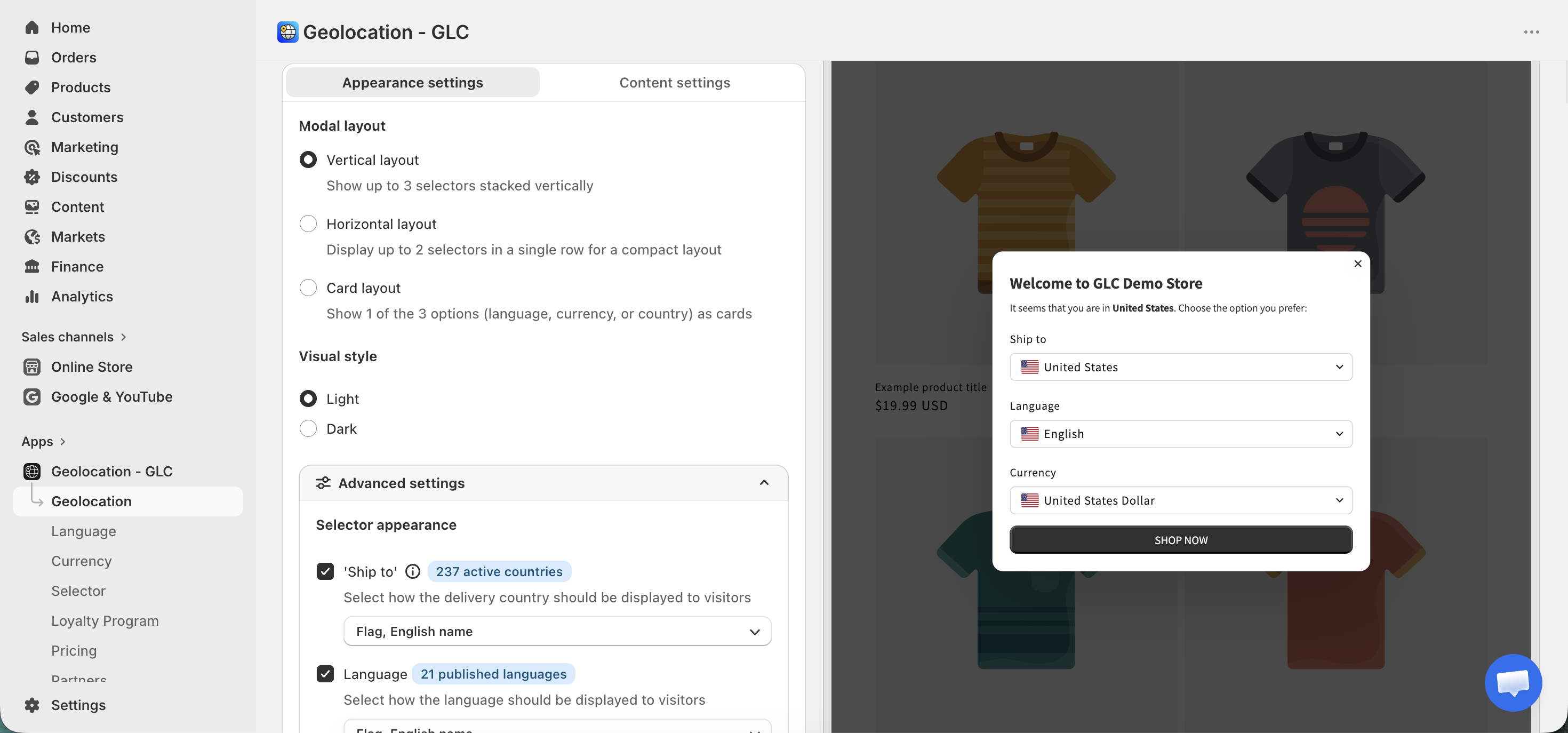Screen dimensions: 1568x733
Task: Click the Products tag icon
Action: point(31,87)
